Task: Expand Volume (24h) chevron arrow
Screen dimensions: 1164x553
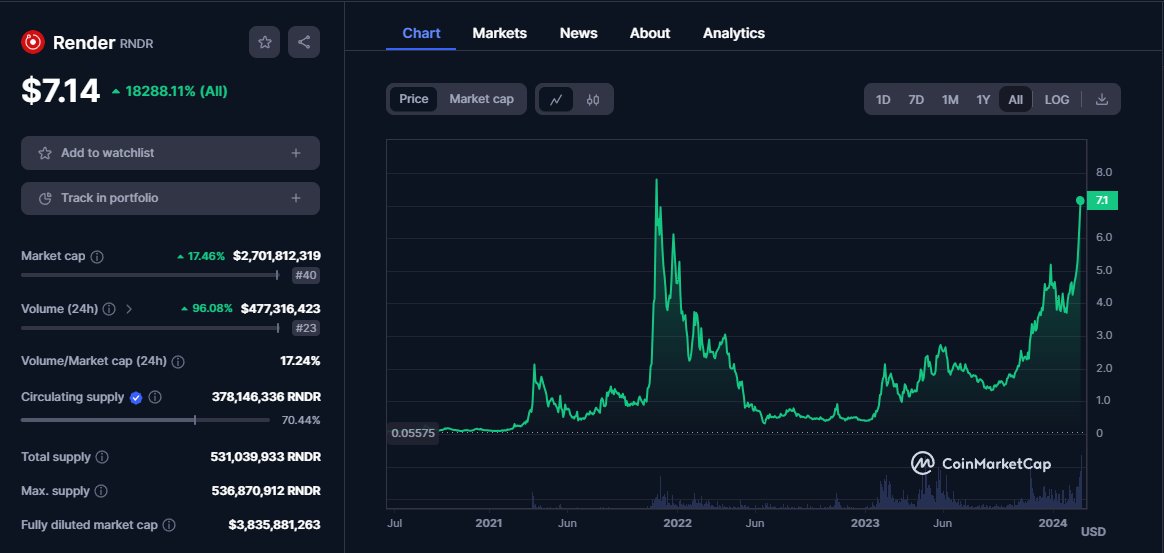Action: click(x=129, y=309)
